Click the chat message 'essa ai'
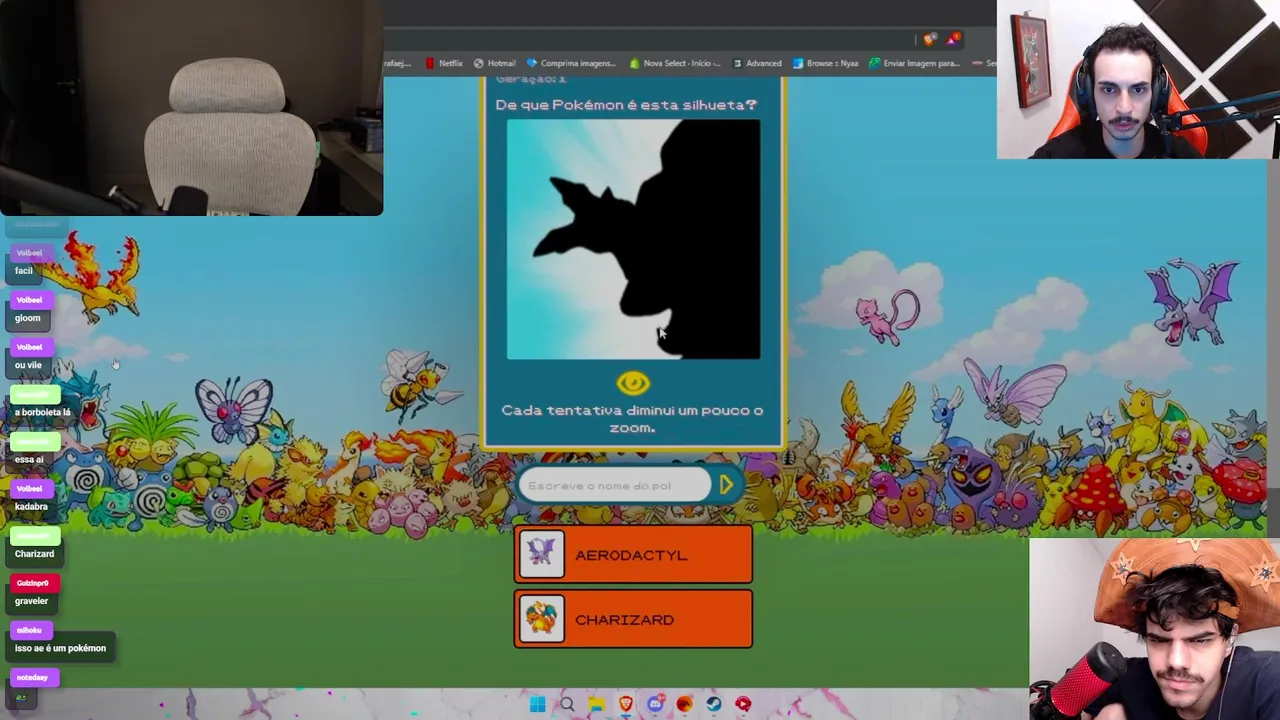Screen dimensions: 1280x720 coord(29,459)
